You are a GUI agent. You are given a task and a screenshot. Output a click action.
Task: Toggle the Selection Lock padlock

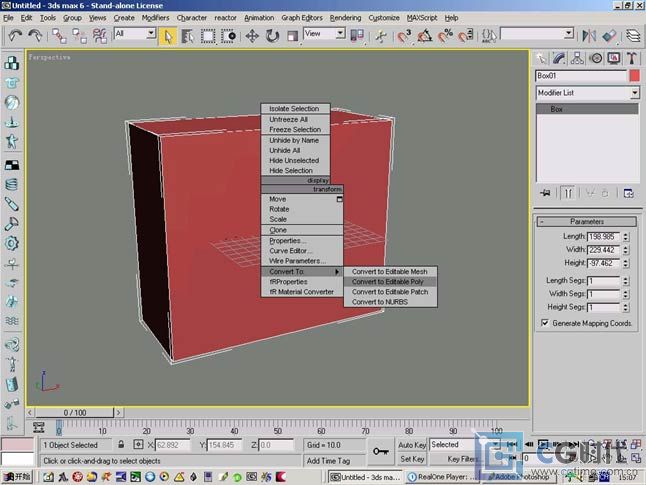[x=121, y=445]
